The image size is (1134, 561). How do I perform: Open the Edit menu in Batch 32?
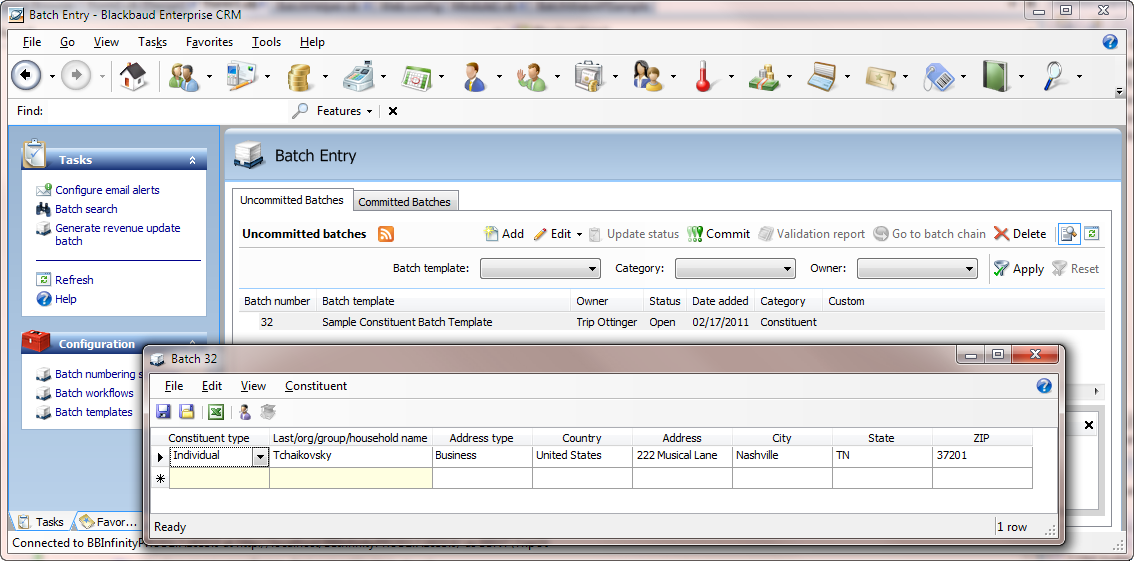(212, 386)
